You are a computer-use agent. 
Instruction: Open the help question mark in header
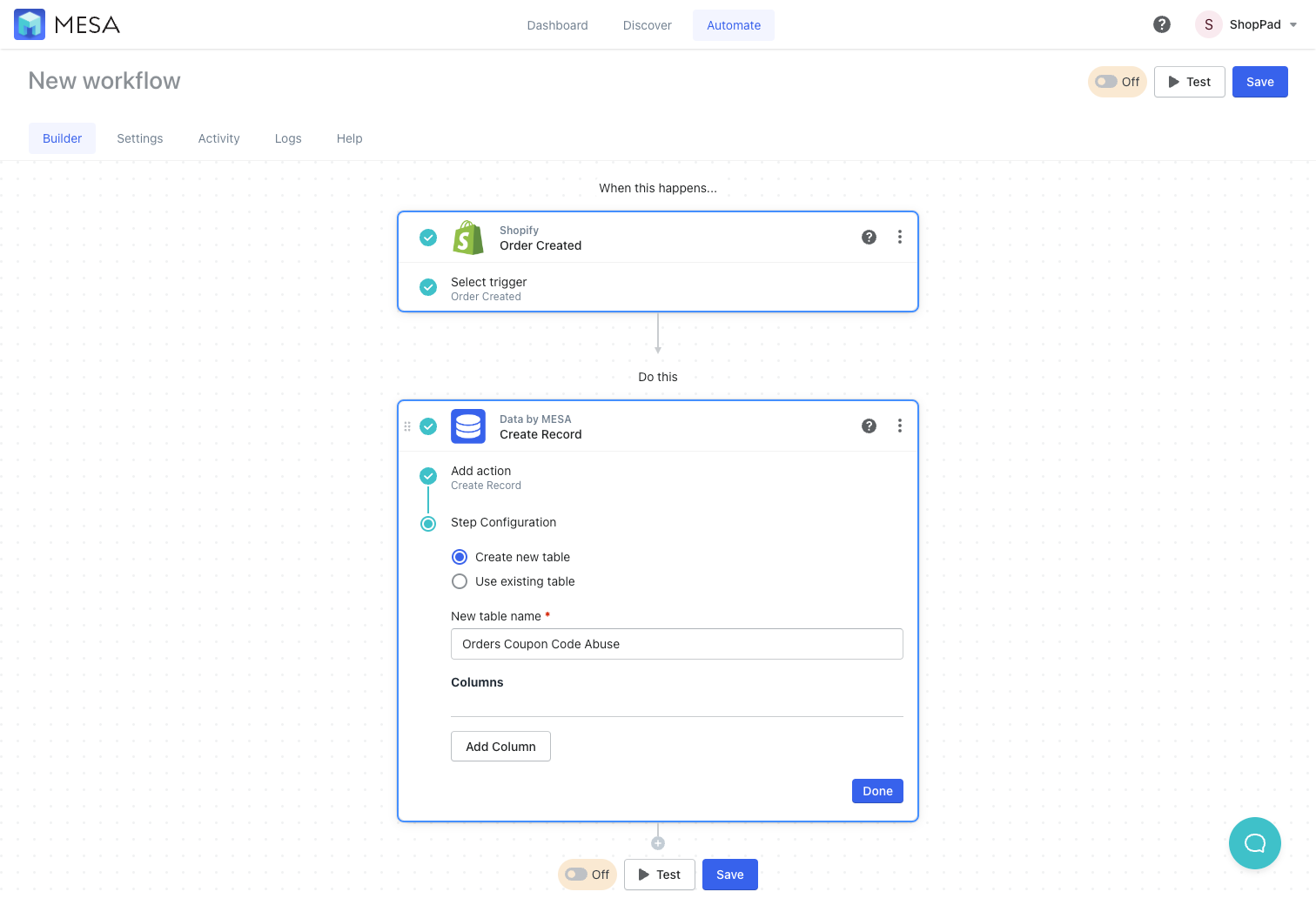1162,24
